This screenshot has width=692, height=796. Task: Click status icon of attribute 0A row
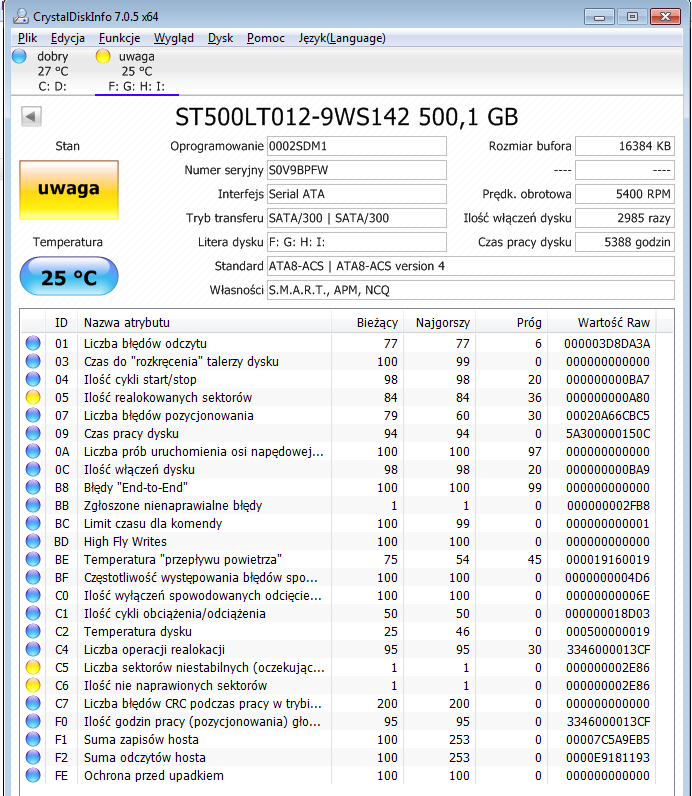pos(33,451)
